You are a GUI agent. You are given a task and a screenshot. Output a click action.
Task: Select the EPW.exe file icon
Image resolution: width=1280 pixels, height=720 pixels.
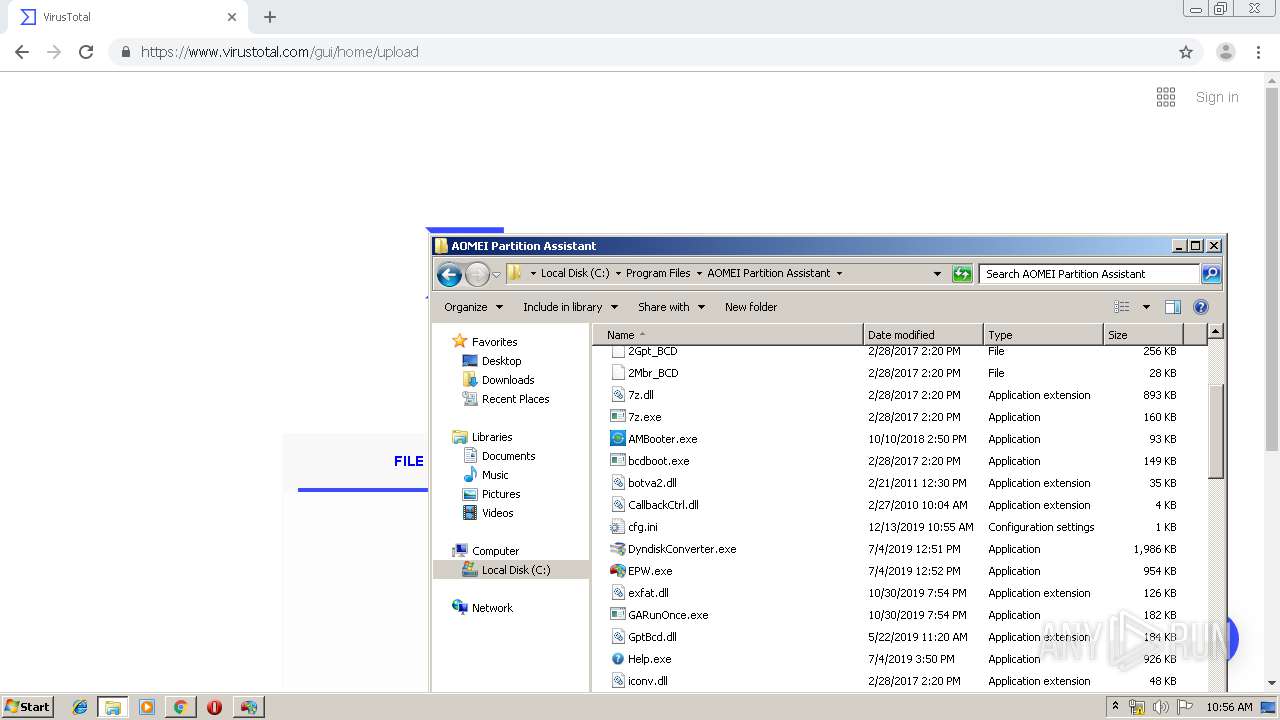pos(618,571)
